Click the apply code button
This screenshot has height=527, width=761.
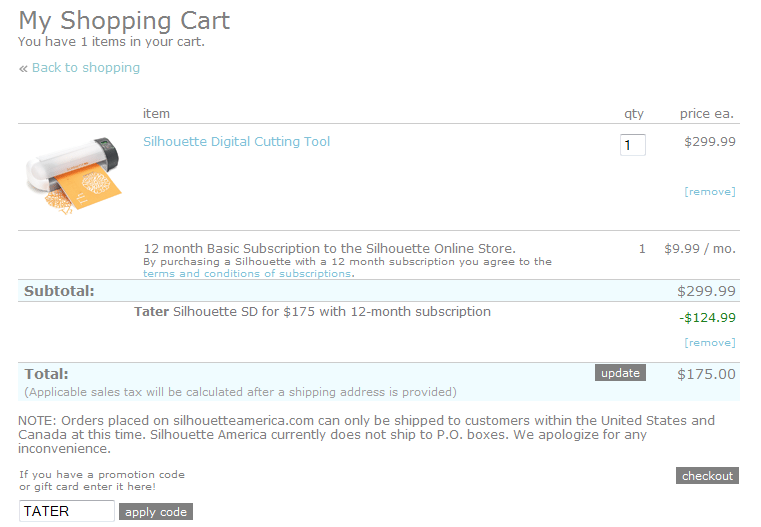(x=155, y=512)
